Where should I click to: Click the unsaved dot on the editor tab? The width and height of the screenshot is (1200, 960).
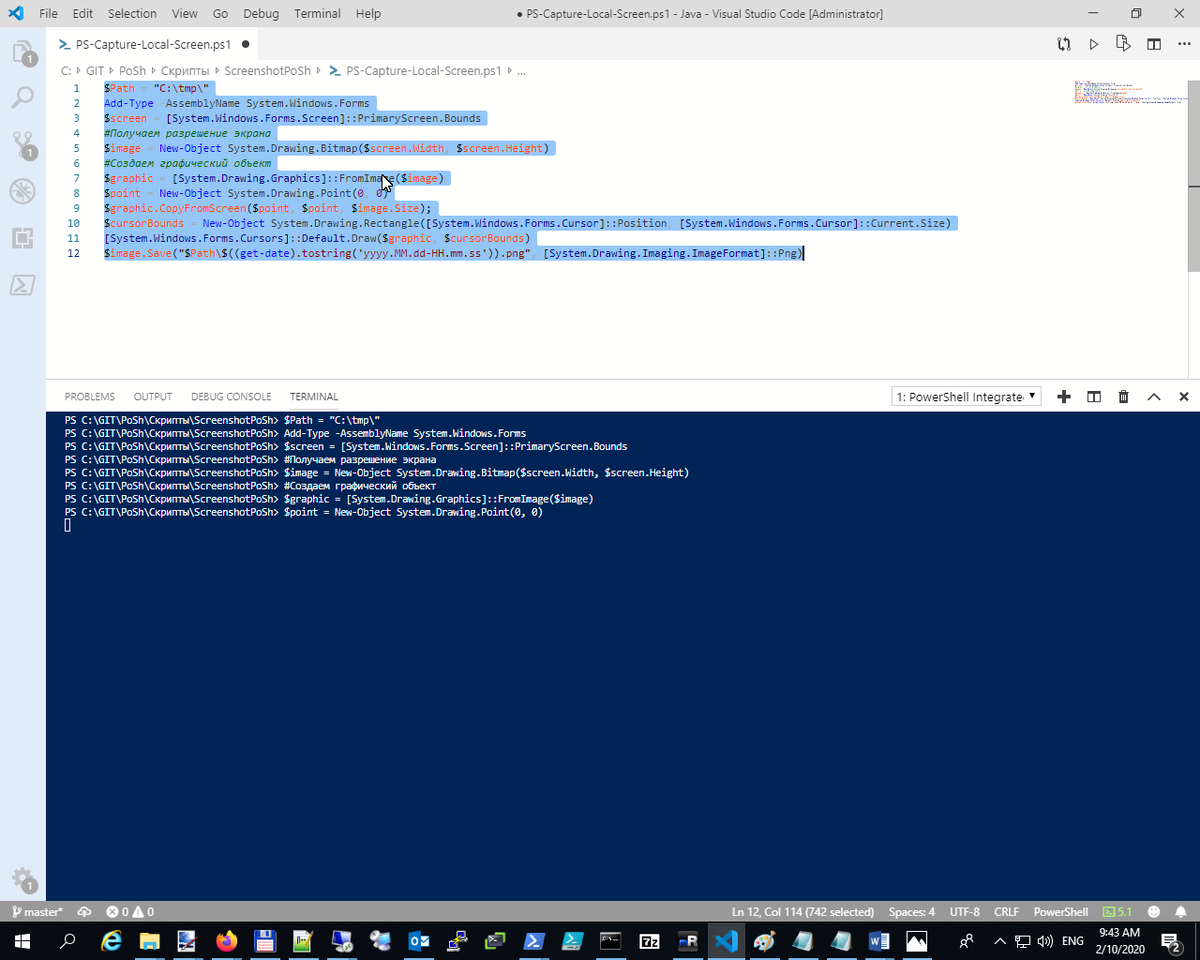coord(245,45)
